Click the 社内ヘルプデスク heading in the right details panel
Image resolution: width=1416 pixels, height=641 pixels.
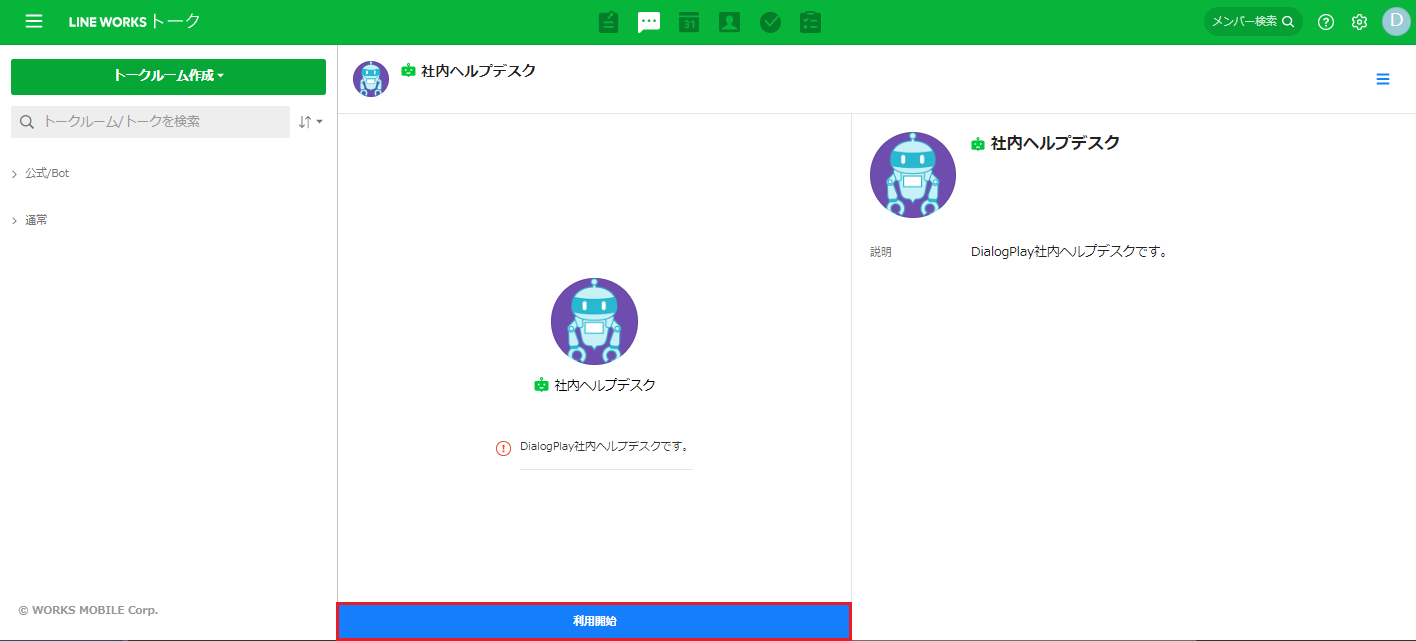click(1055, 143)
